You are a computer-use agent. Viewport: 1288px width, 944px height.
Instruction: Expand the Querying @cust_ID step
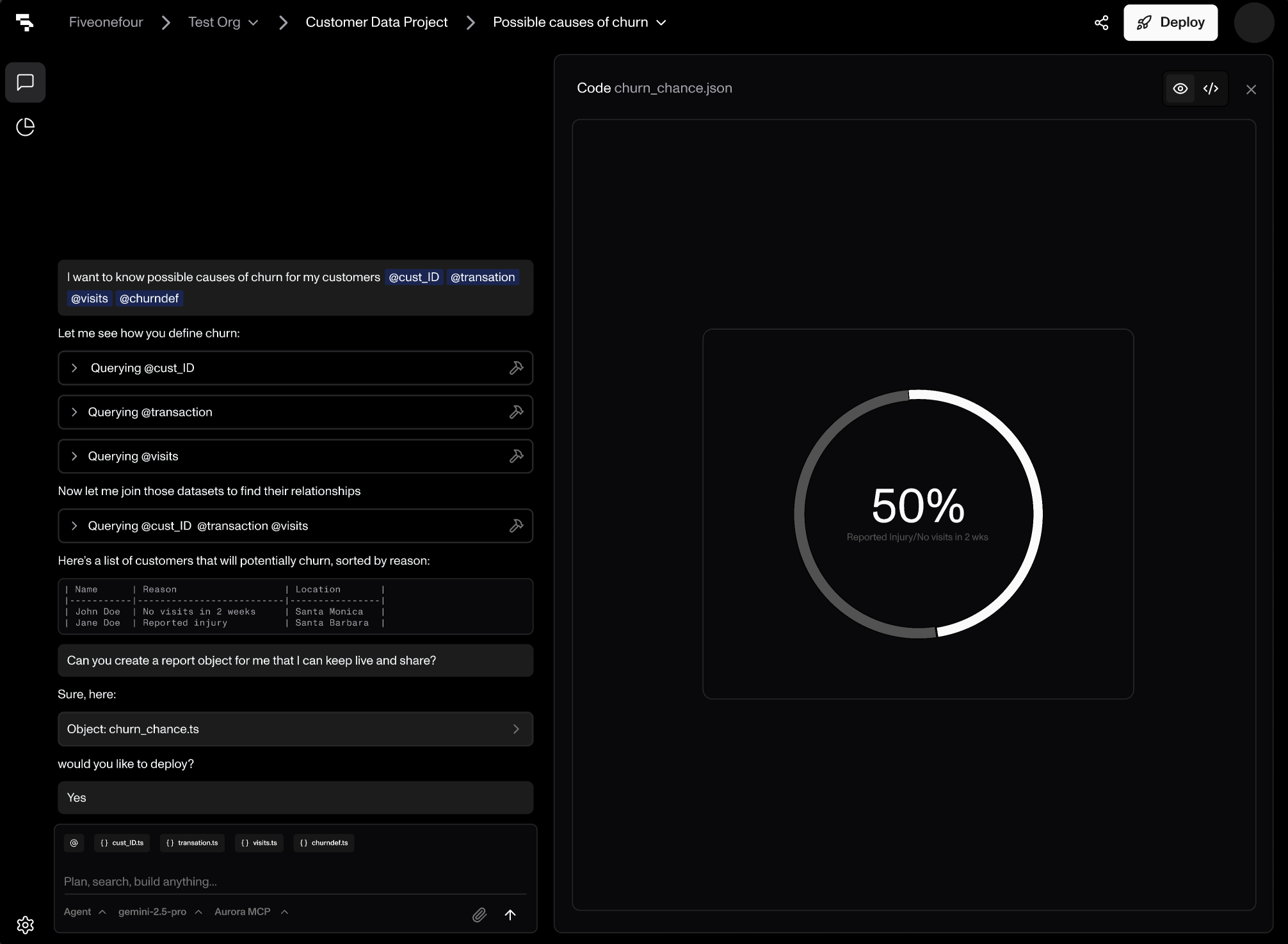[74, 368]
